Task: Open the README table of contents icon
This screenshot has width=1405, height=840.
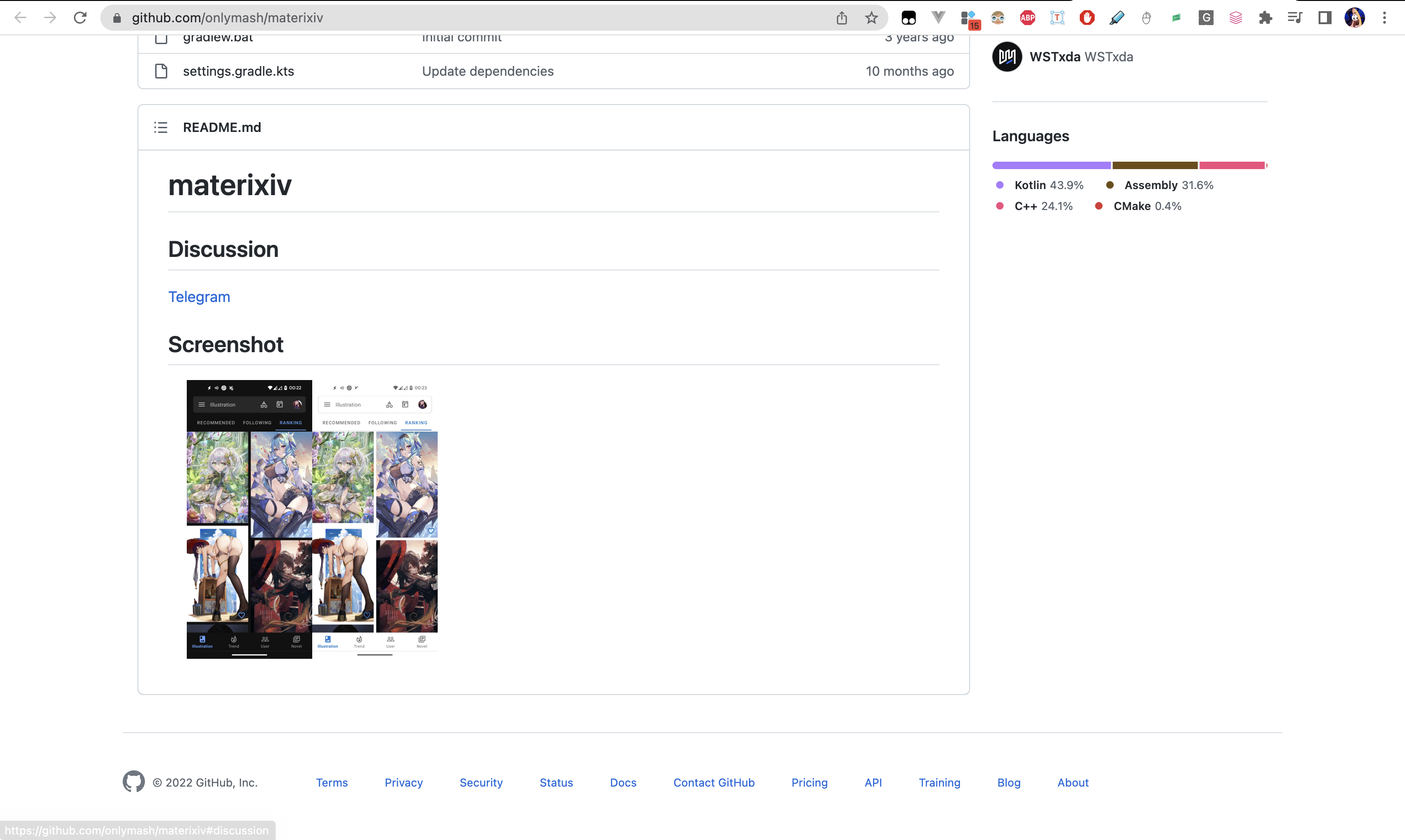Action: (161, 127)
